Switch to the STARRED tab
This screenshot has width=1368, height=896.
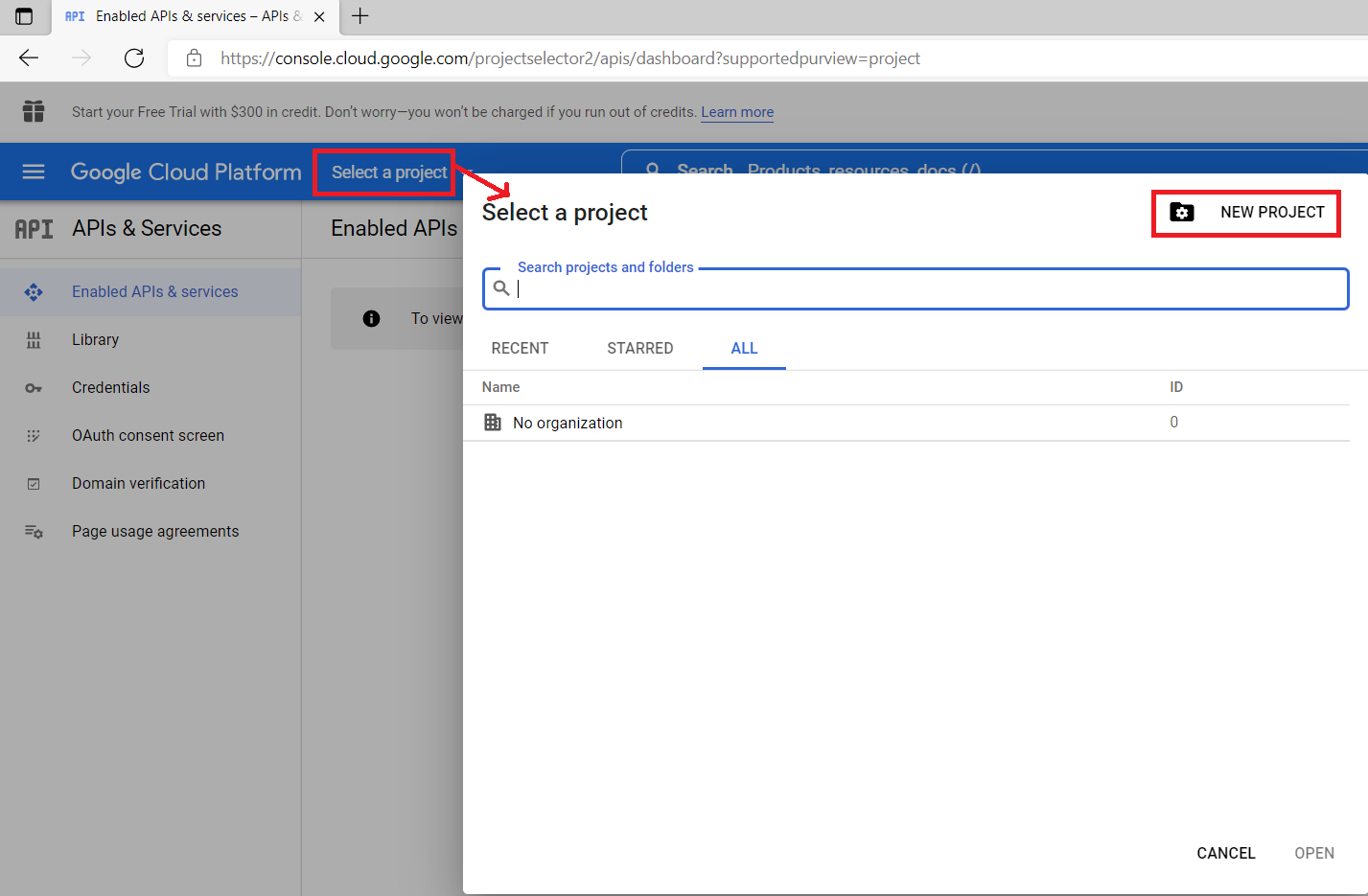click(639, 348)
